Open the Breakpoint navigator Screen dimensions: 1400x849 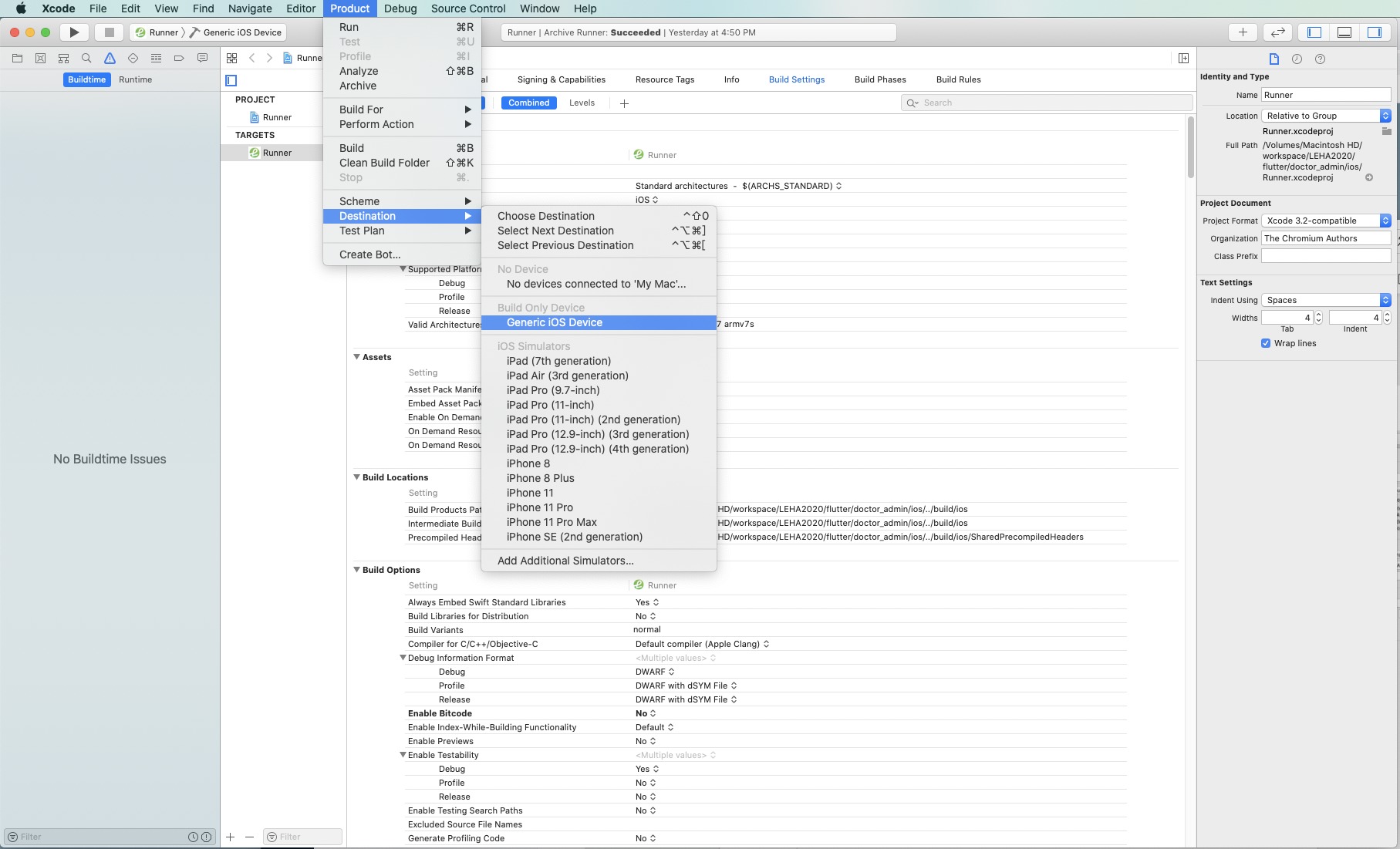pyautogui.click(x=179, y=58)
